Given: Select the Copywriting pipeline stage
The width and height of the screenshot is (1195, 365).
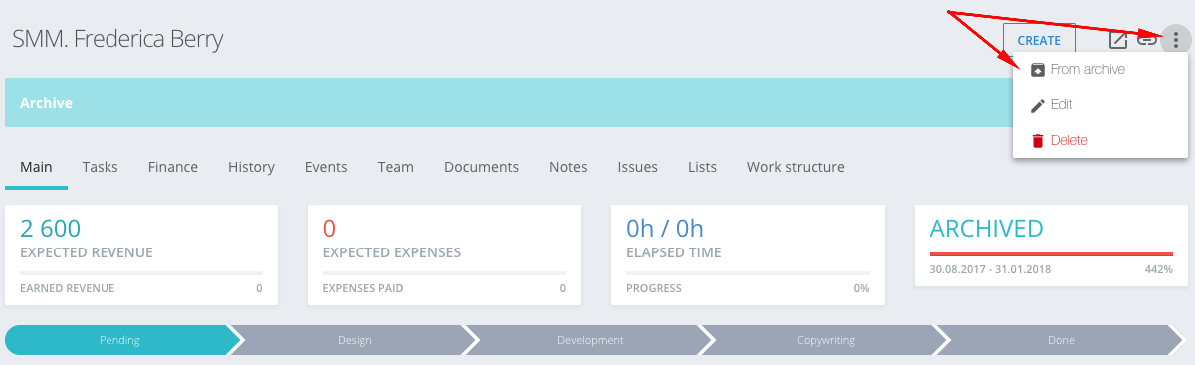Looking at the screenshot, I should point(825,340).
